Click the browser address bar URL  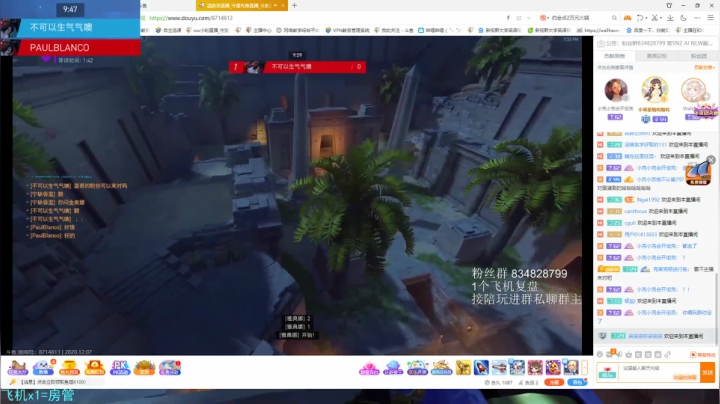191,18
